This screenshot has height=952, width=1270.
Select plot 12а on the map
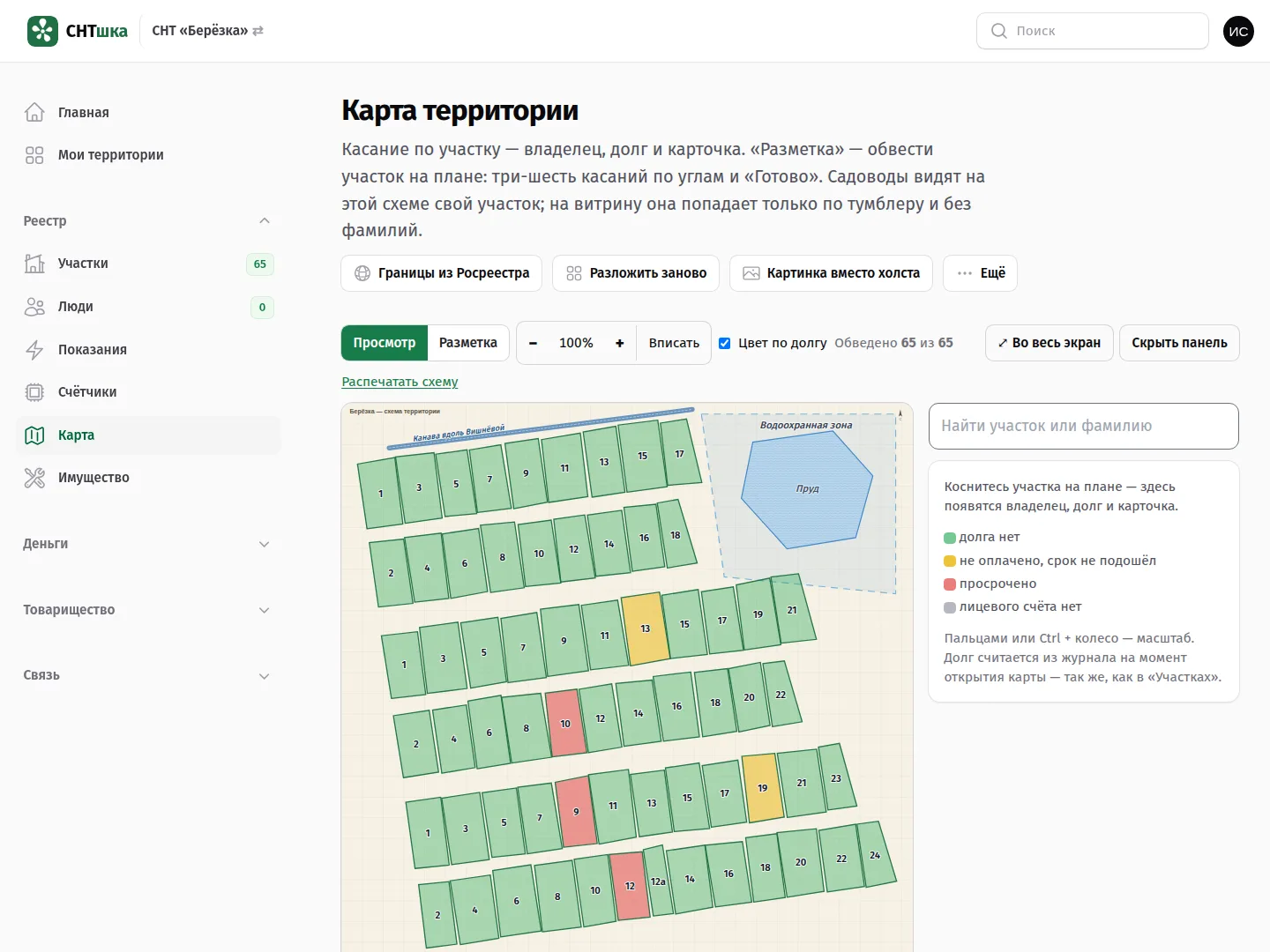[x=658, y=881]
